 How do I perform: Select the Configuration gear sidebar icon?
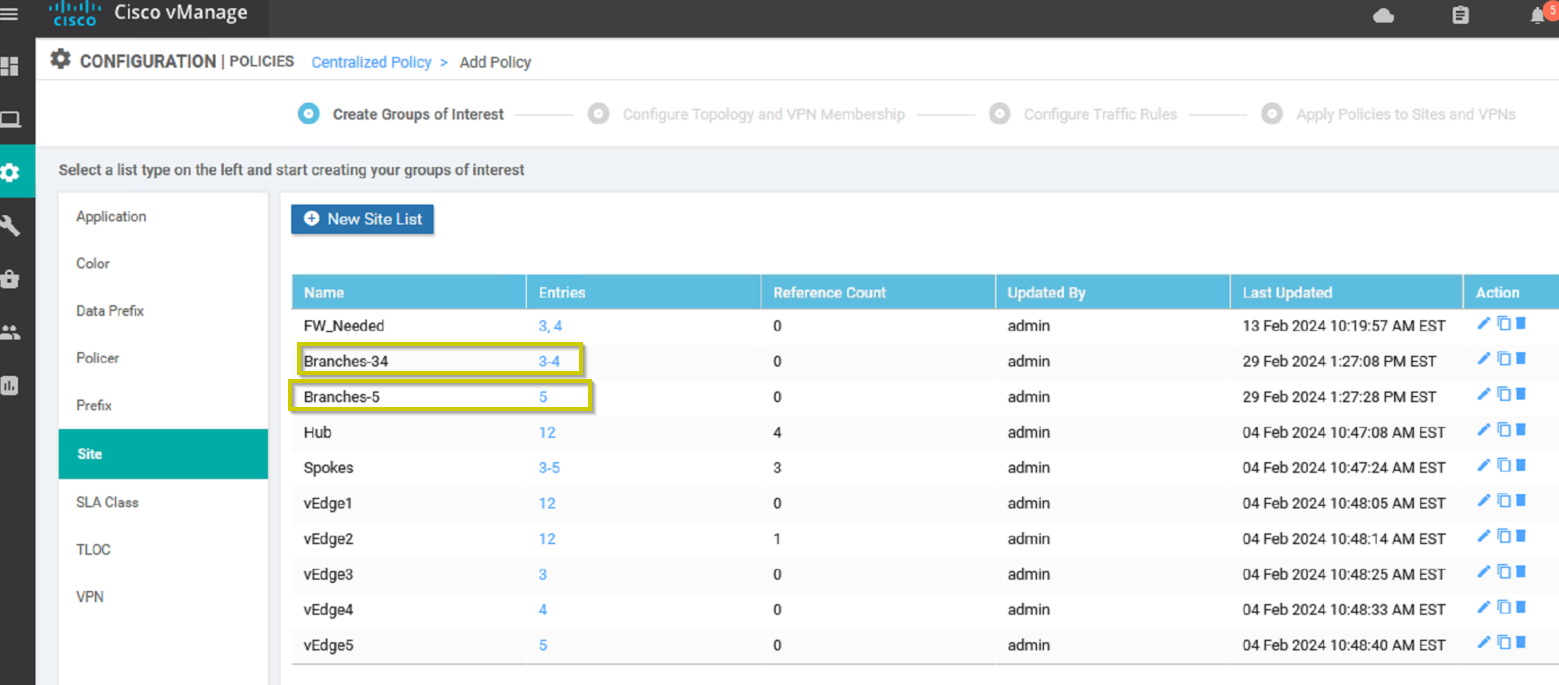(10, 172)
